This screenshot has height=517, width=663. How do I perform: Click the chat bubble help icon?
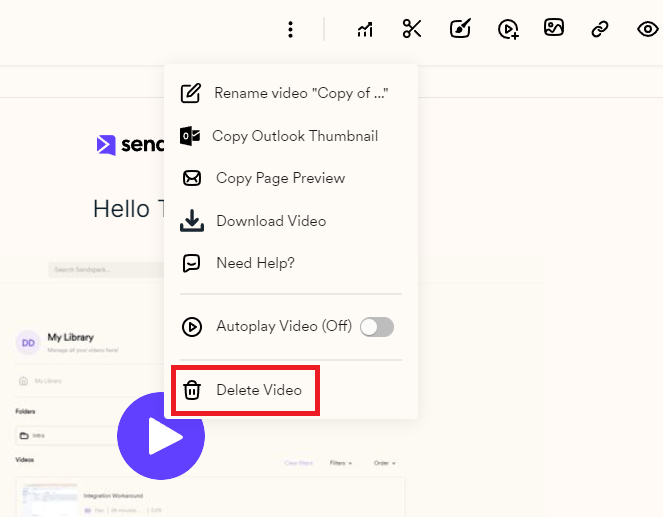pyautogui.click(x=191, y=263)
